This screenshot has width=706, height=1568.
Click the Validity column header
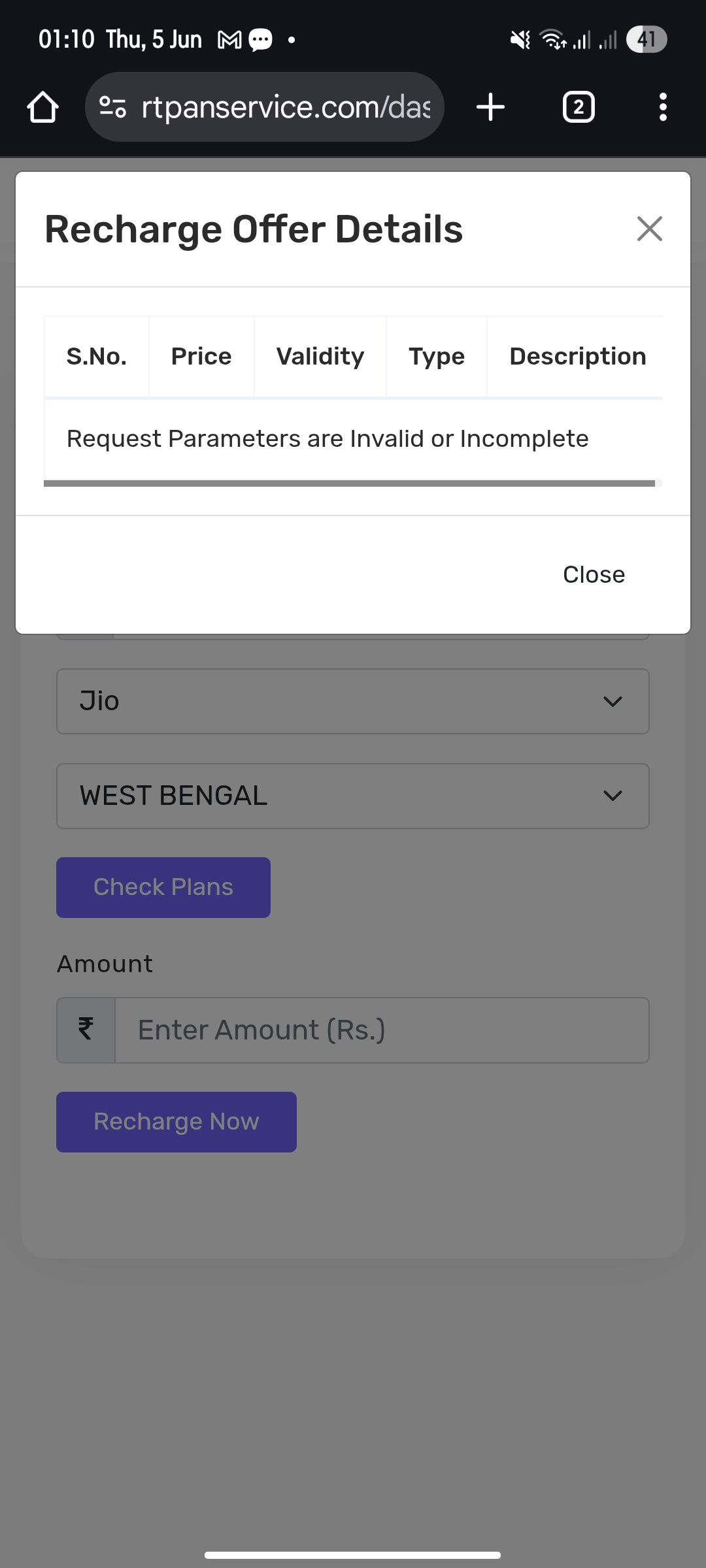320,357
